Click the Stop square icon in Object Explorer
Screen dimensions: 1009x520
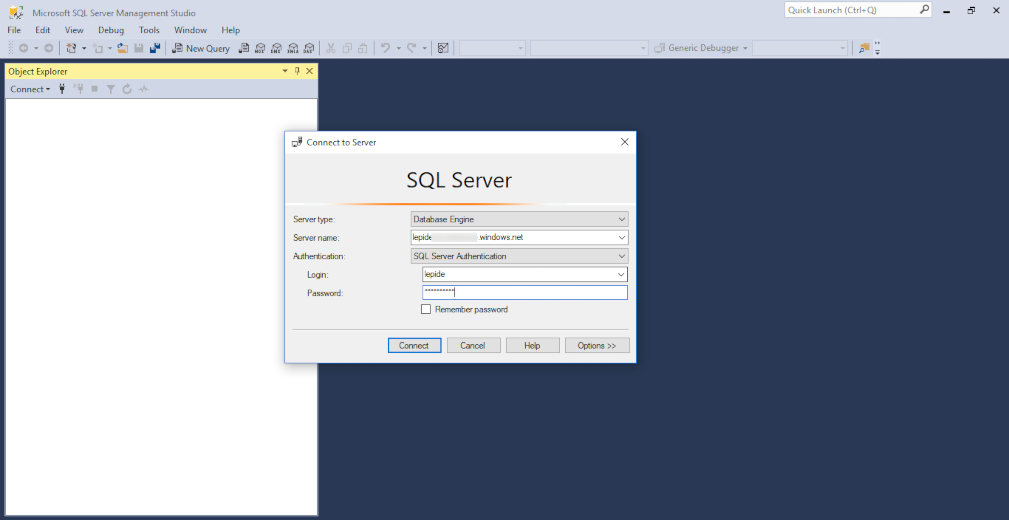(x=95, y=89)
